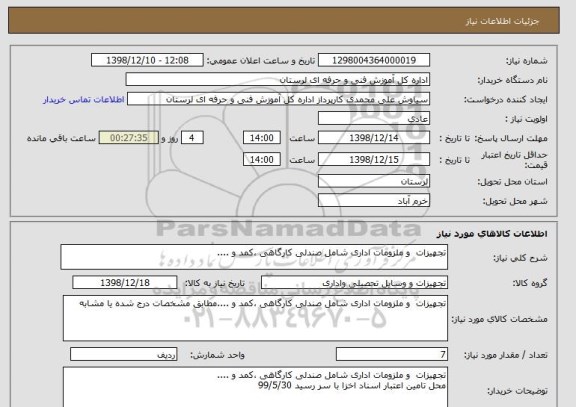Click the remaining days field showing 4
576x407 pixels.
click(192, 138)
